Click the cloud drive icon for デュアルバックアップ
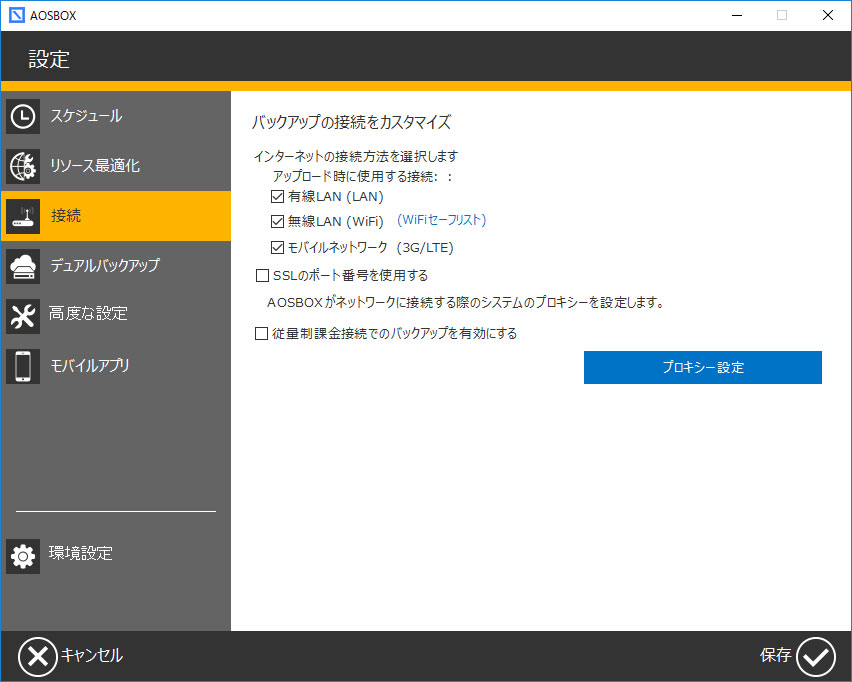This screenshot has width=852, height=682. click(23, 266)
